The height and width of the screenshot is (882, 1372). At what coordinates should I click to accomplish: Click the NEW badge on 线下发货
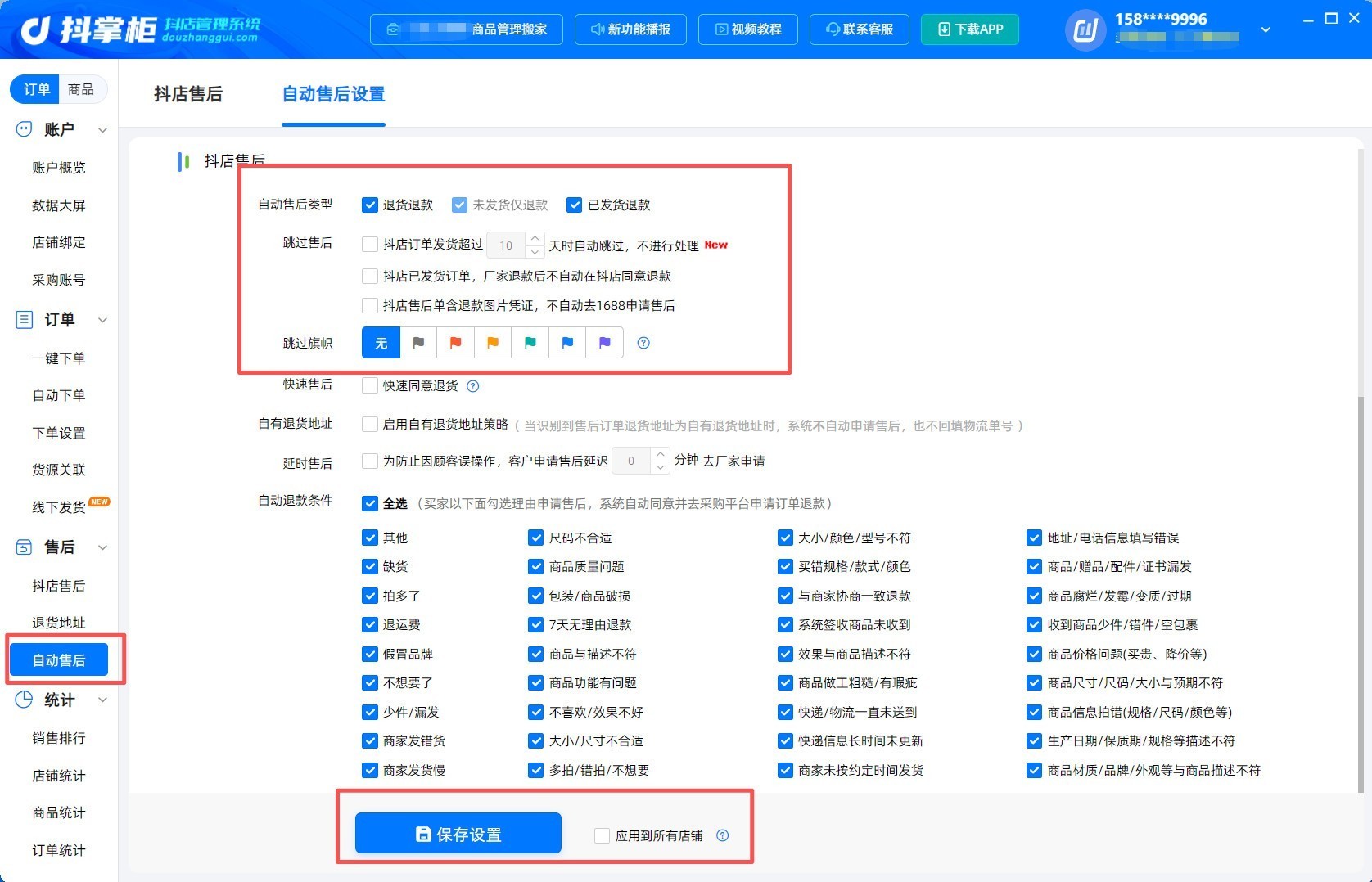(x=99, y=502)
